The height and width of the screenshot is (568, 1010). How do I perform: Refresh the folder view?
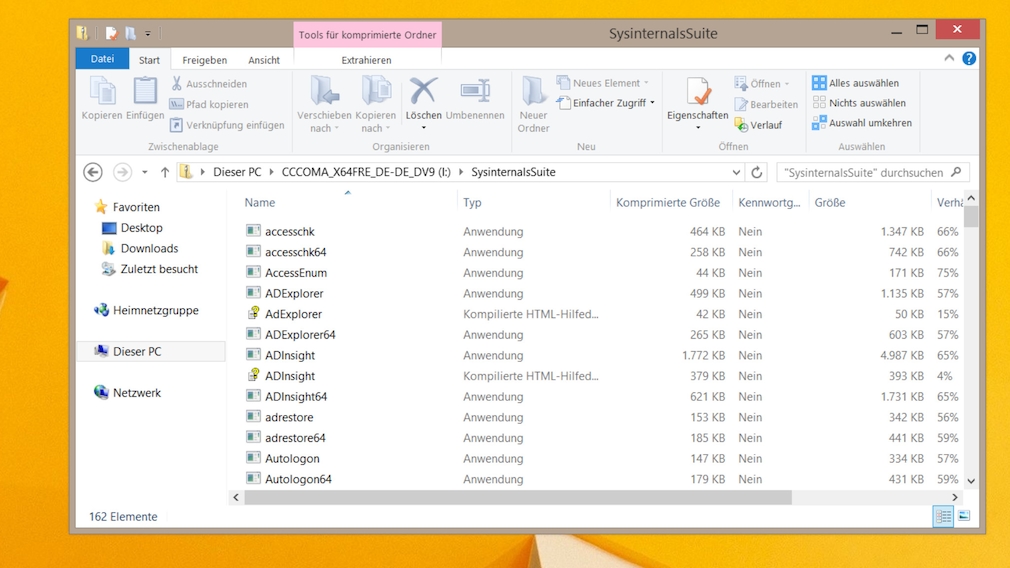point(757,172)
